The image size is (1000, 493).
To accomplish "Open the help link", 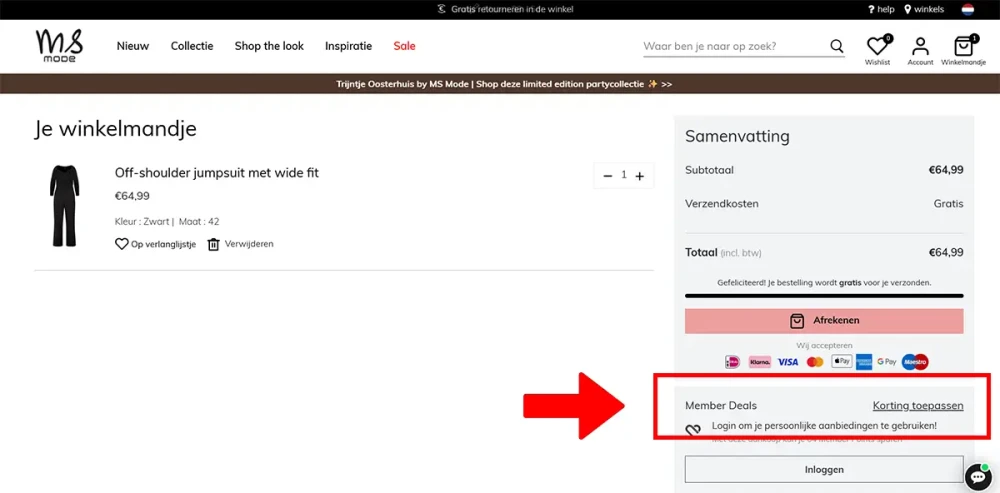I will click(880, 9).
